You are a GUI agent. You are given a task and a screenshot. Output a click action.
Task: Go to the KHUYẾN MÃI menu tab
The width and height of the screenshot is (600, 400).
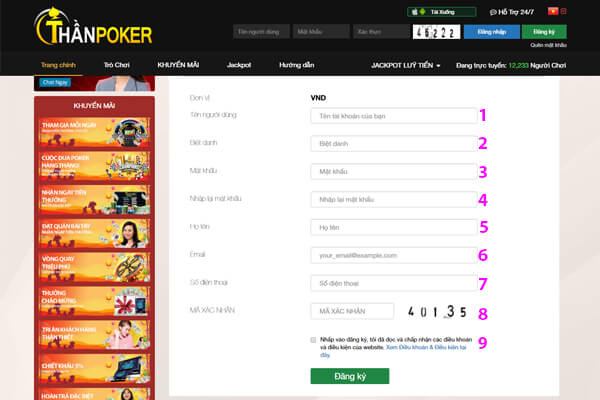(178, 65)
